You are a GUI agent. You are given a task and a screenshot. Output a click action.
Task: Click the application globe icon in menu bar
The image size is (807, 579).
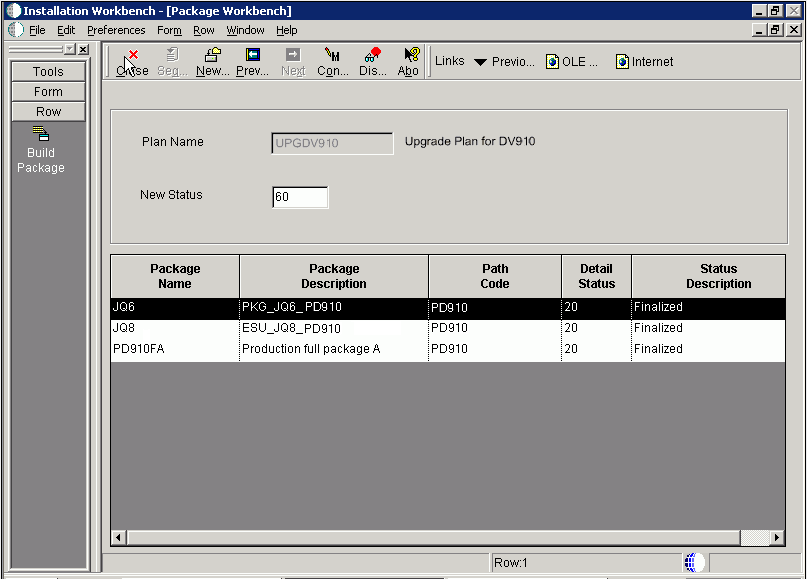(15, 30)
